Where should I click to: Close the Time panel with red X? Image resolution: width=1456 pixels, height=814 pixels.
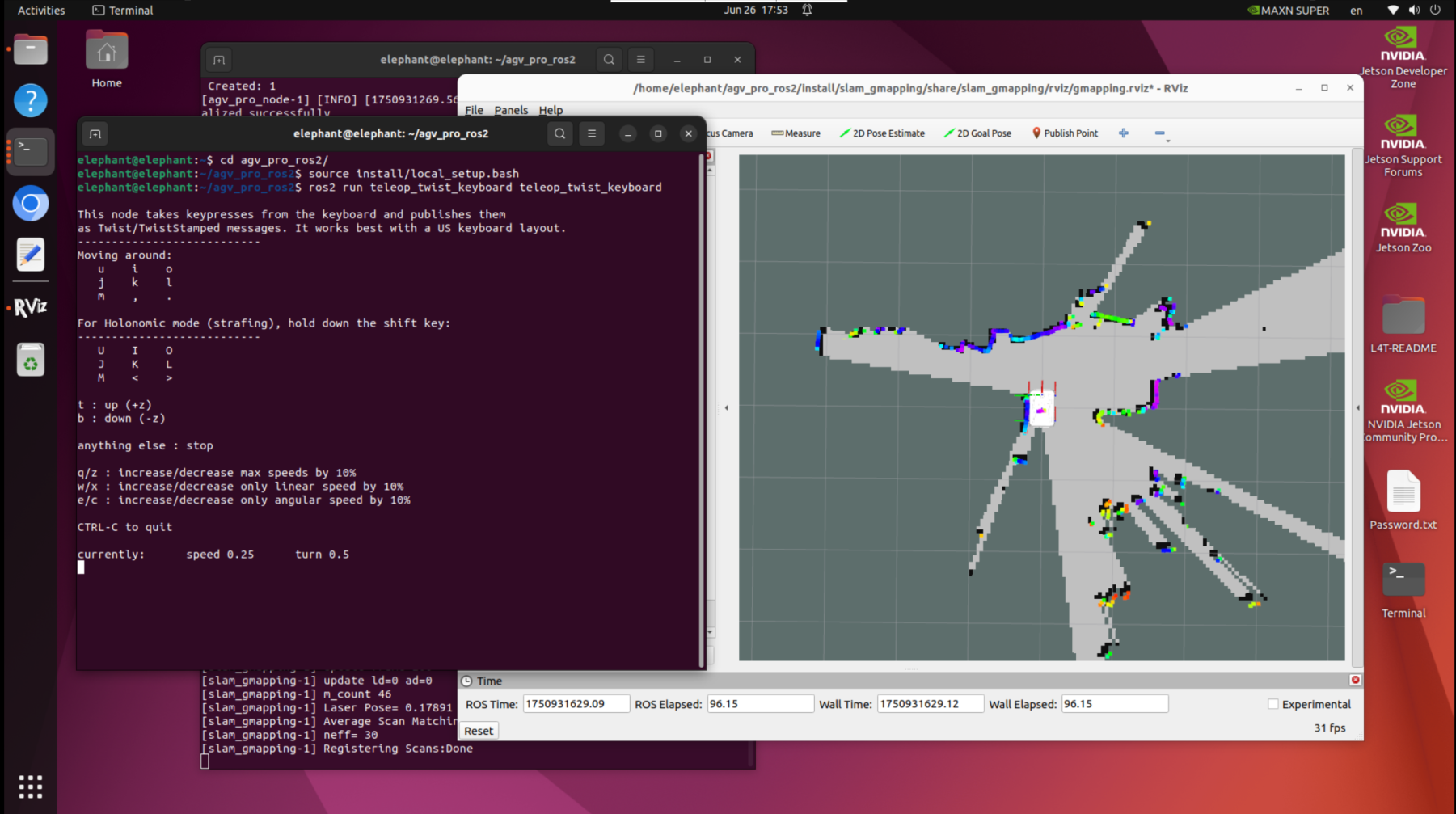coord(1356,680)
